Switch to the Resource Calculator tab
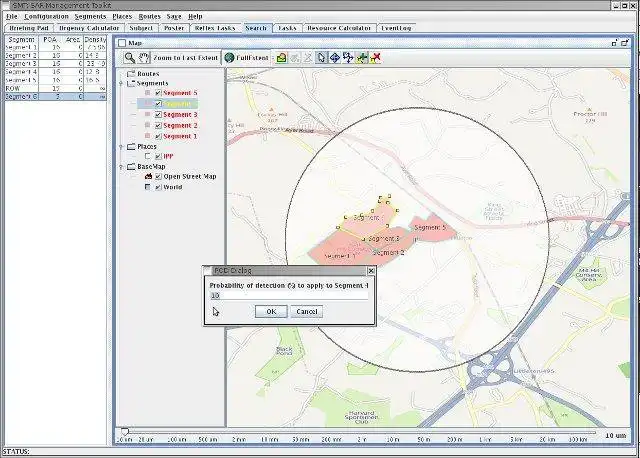640x458 pixels. tap(339, 28)
